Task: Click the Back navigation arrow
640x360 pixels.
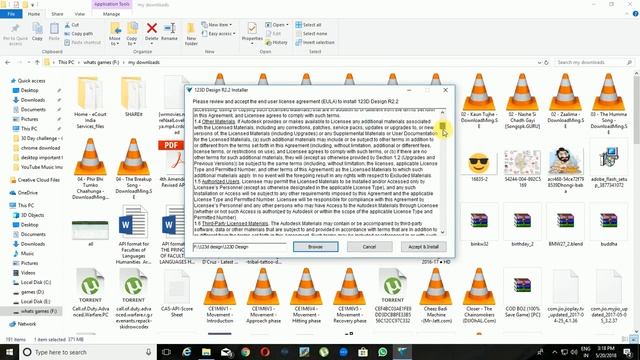Action: pyautogui.click(x=8, y=62)
